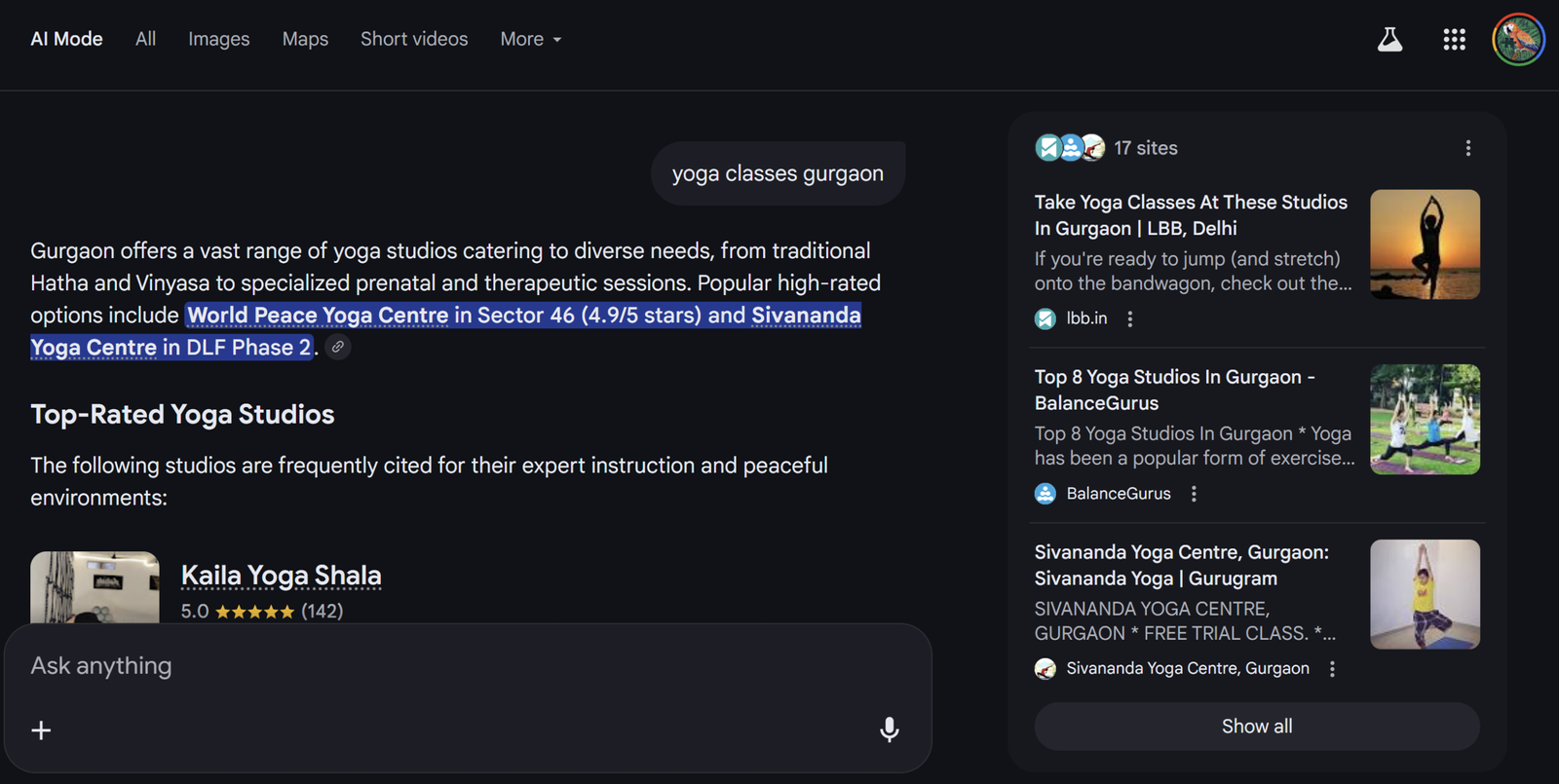This screenshot has width=1559, height=784.
Task: Open three-dot options for 17 sites panel
Action: (1467, 148)
